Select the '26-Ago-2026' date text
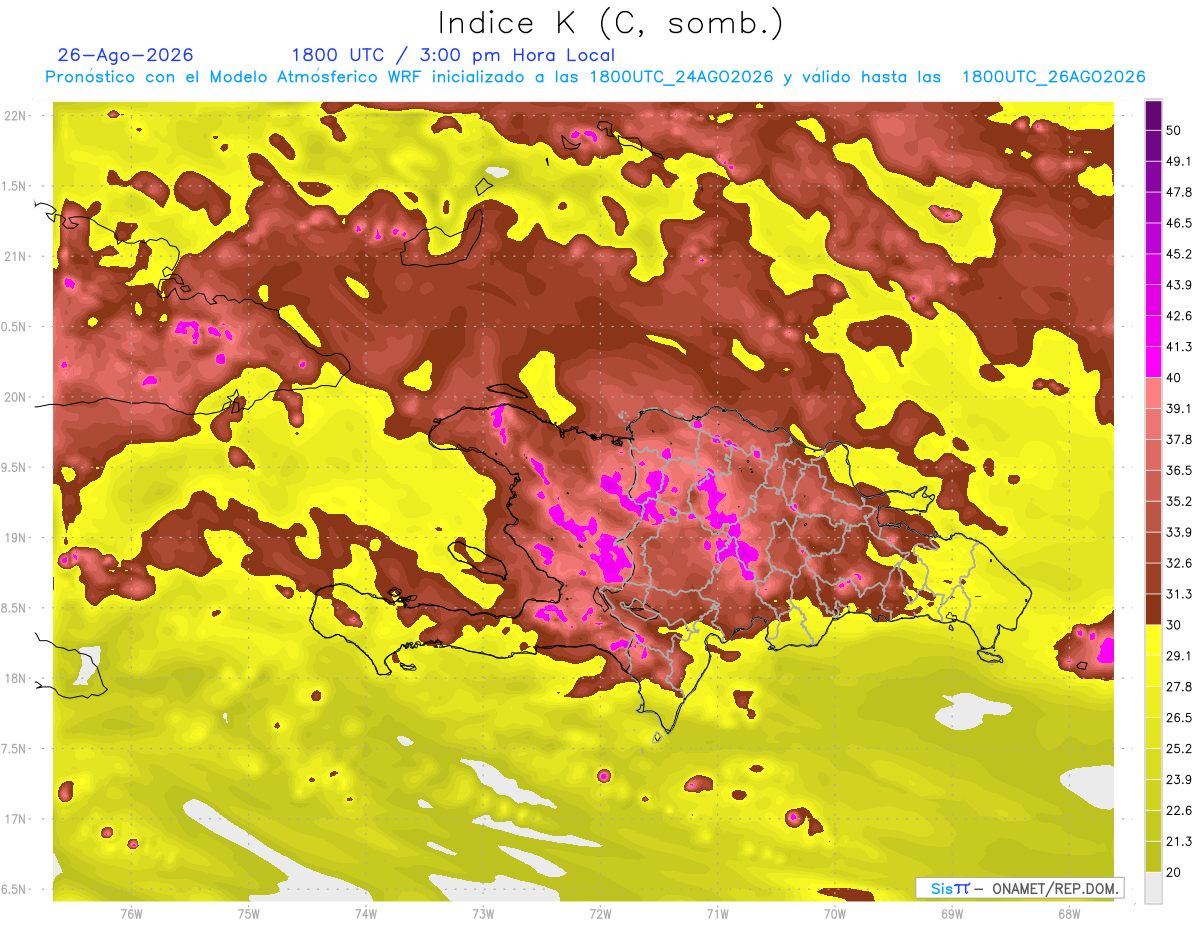The height and width of the screenshot is (927, 1200). [126, 55]
